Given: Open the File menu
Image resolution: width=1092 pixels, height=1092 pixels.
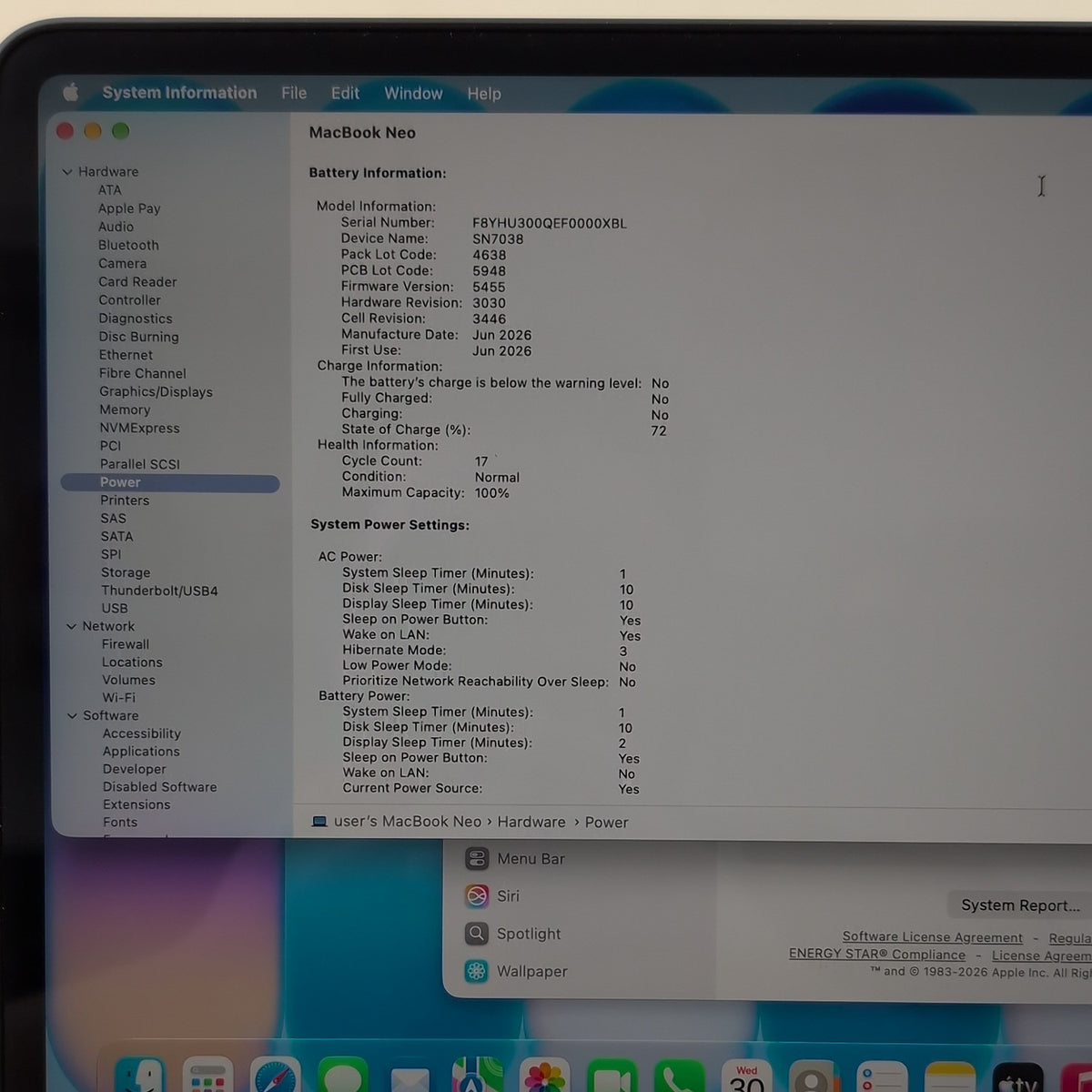Looking at the screenshot, I should pyautogui.click(x=294, y=93).
